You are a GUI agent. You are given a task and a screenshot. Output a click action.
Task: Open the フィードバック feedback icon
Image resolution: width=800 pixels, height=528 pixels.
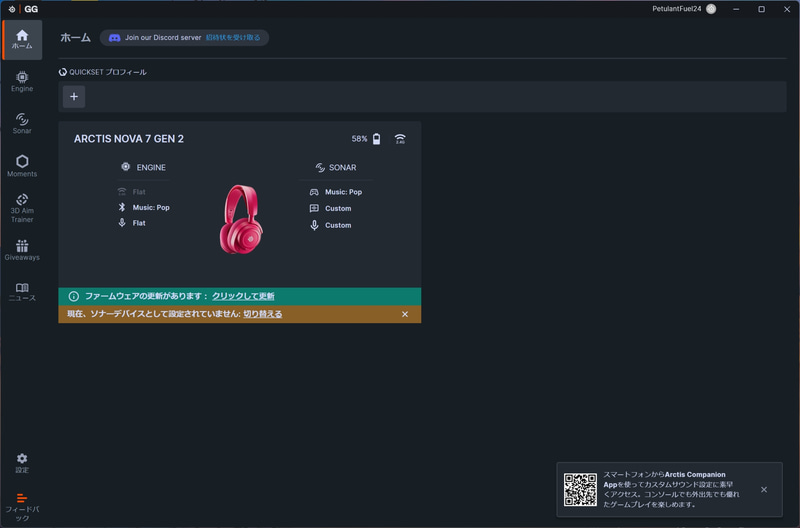click(x=22, y=507)
